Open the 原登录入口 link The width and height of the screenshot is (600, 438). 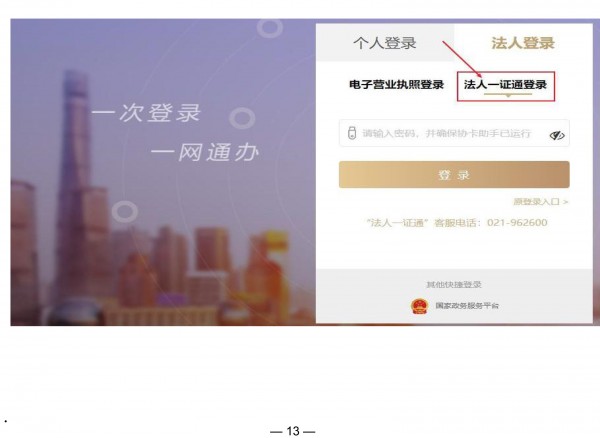(541, 202)
